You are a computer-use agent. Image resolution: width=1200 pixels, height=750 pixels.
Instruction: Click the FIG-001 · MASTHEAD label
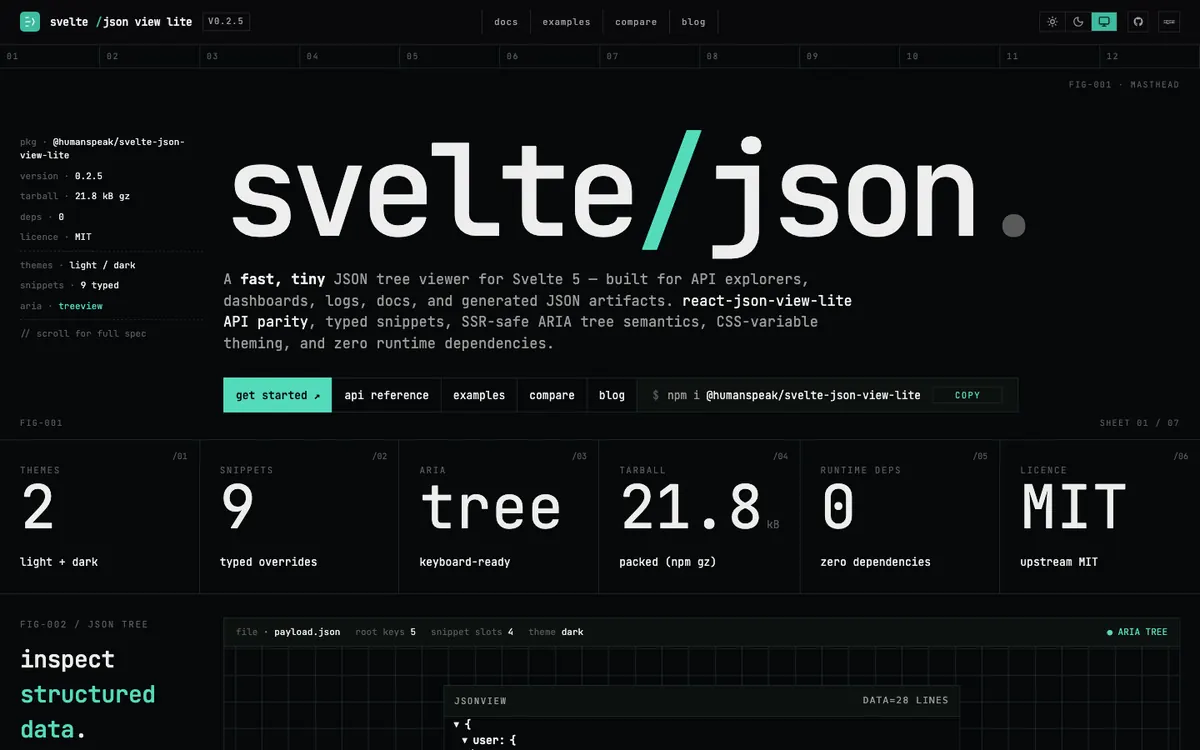coord(1124,85)
